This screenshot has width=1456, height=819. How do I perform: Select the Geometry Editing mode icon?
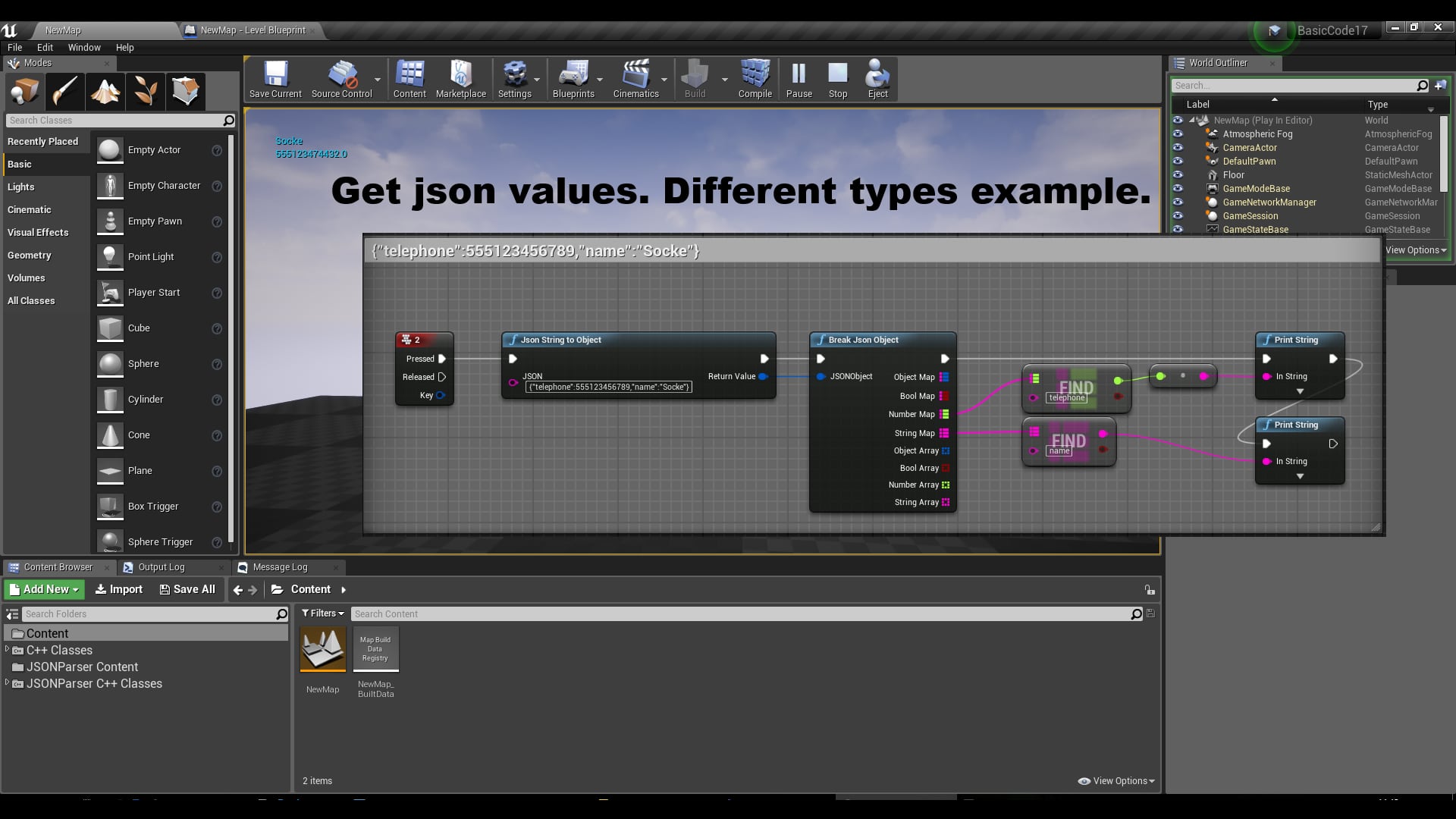pyautogui.click(x=185, y=92)
